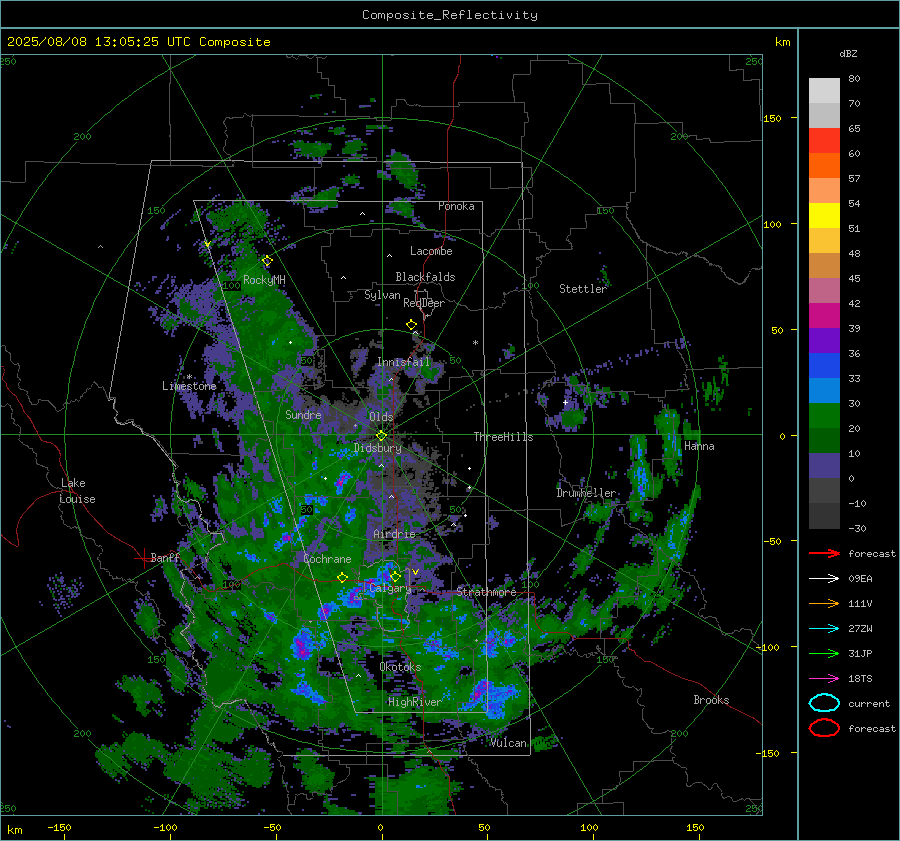Click the Airdrie label
This screenshot has height=841, width=900.
(x=394, y=534)
